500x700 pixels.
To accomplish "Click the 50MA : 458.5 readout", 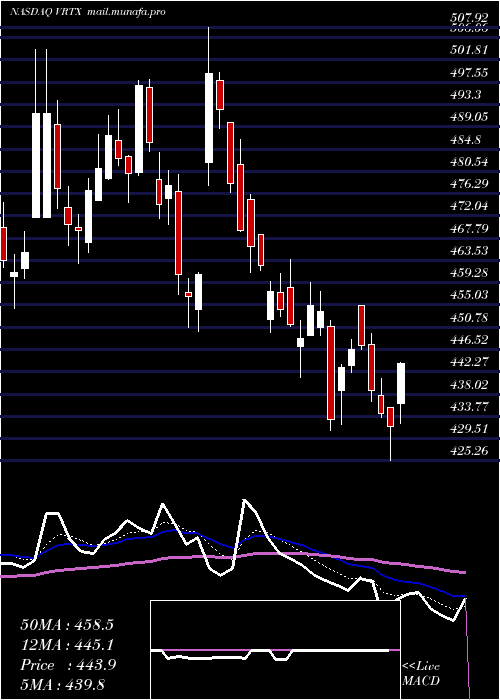I will pyautogui.click(x=67, y=625).
